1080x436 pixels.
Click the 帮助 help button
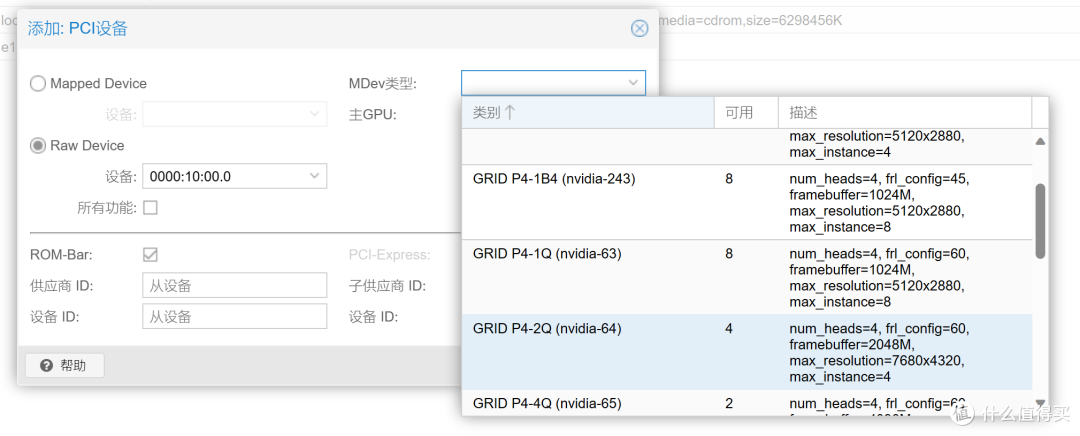click(65, 366)
